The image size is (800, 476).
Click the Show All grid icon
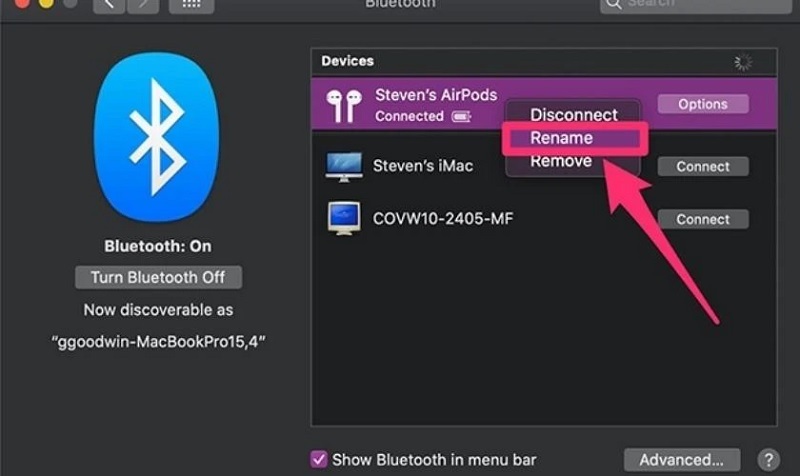point(190,6)
